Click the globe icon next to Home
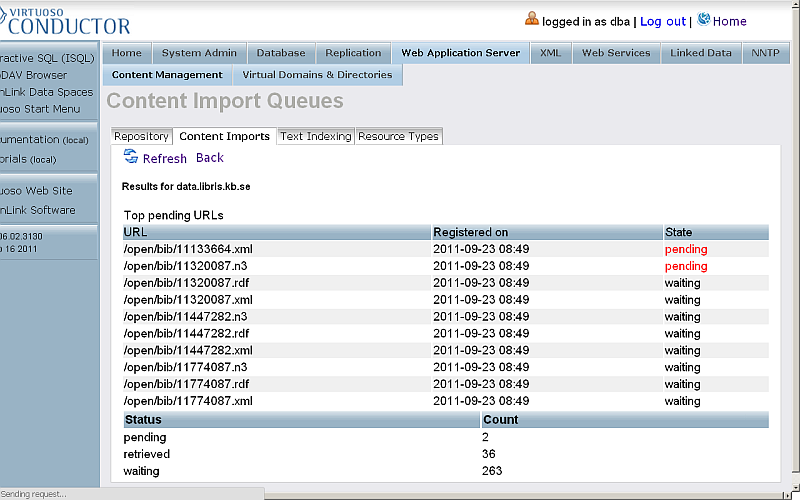Image resolution: width=800 pixels, height=500 pixels. 703,19
